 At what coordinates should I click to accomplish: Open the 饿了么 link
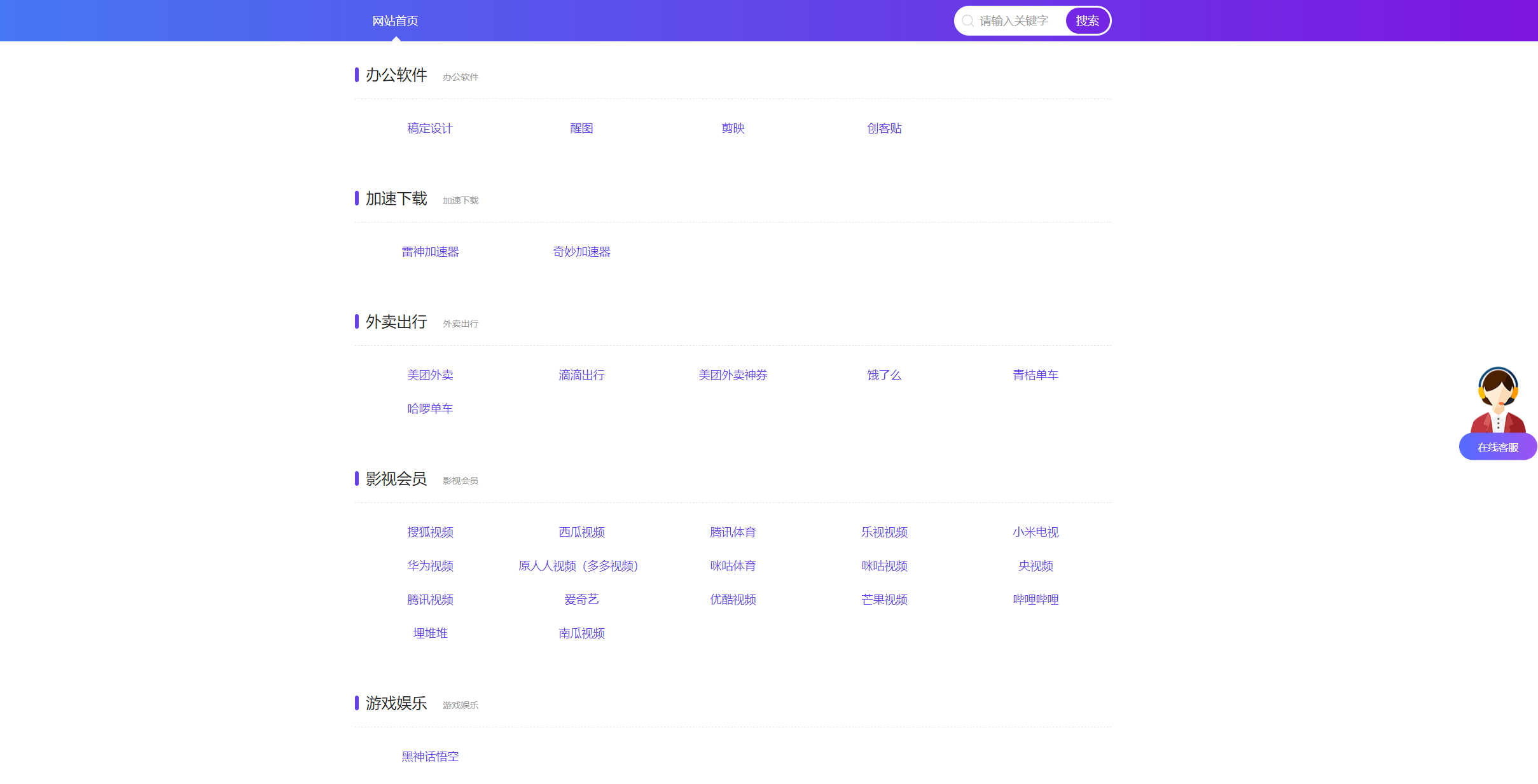click(884, 375)
